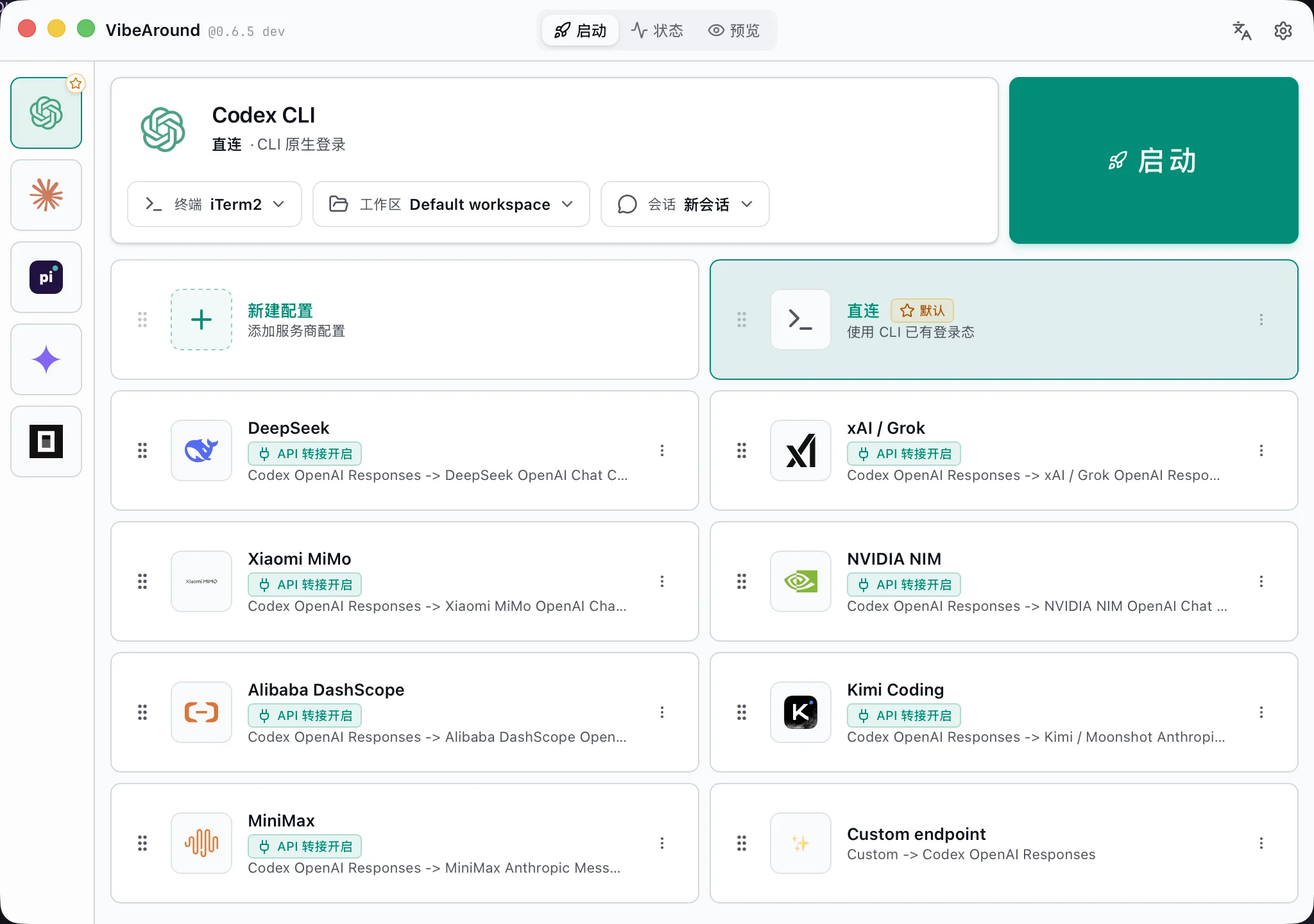Screen dimensions: 1314x924
Task: Grab the drag handle on Alibaba DashScope card
Action: (x=142, y=712)
